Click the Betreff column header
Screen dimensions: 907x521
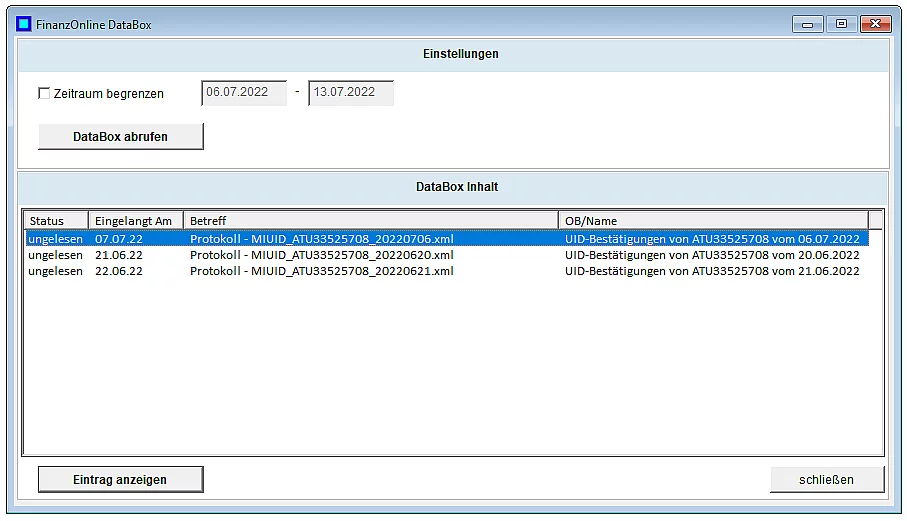click(x=370, y=221)
